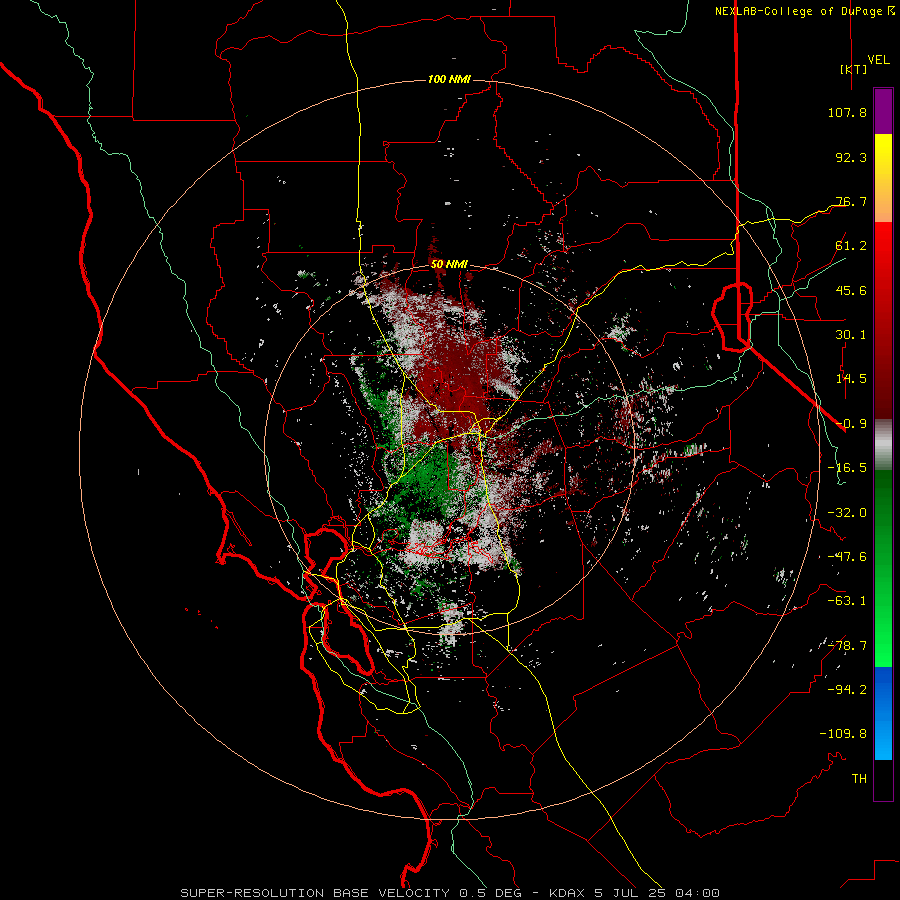Click the -94.2 velocity scale value
The image size is (900, 900).
pyautogui.click(x=847, y=690)
